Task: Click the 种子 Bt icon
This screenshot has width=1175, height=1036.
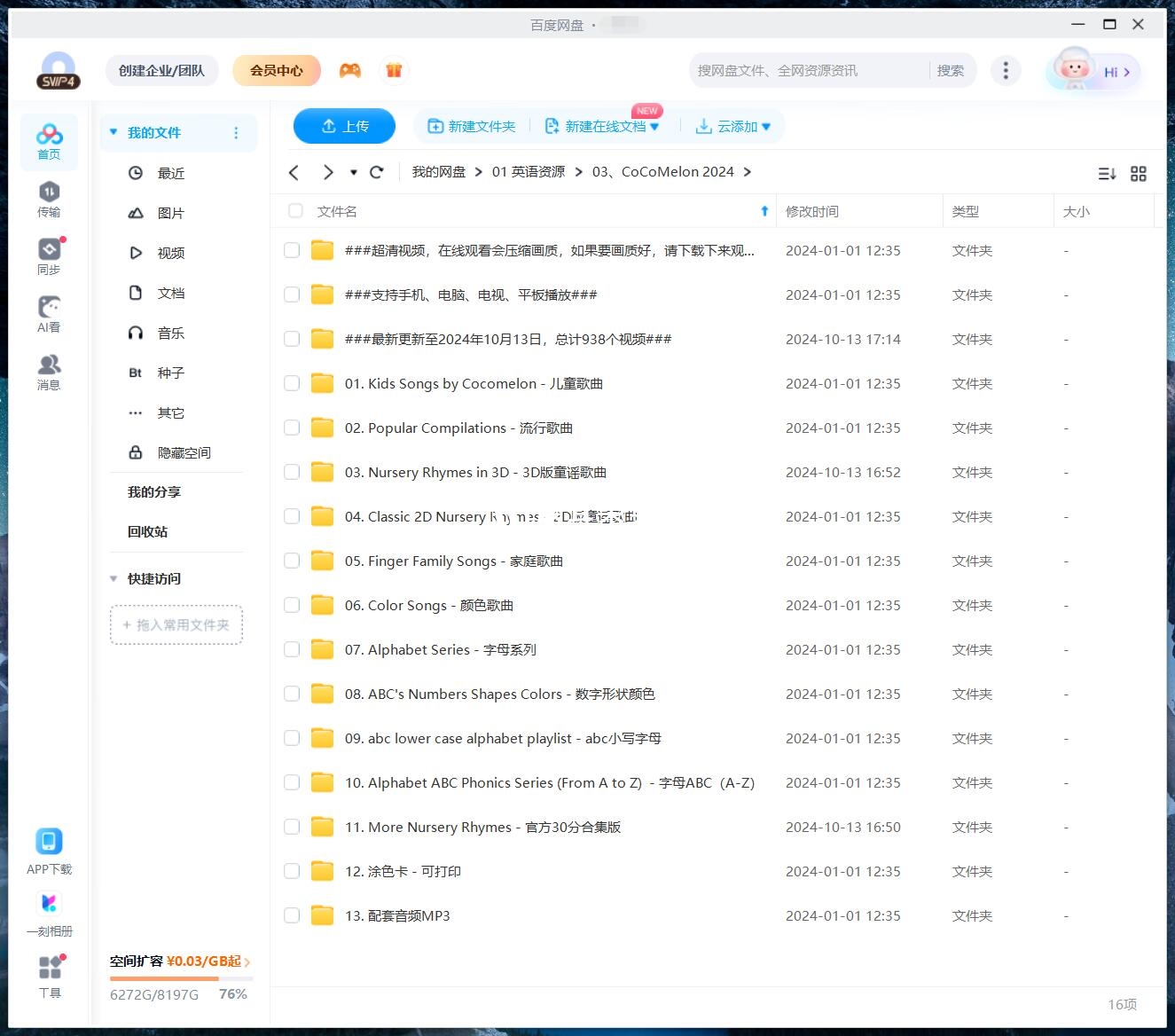Action: 136,373
